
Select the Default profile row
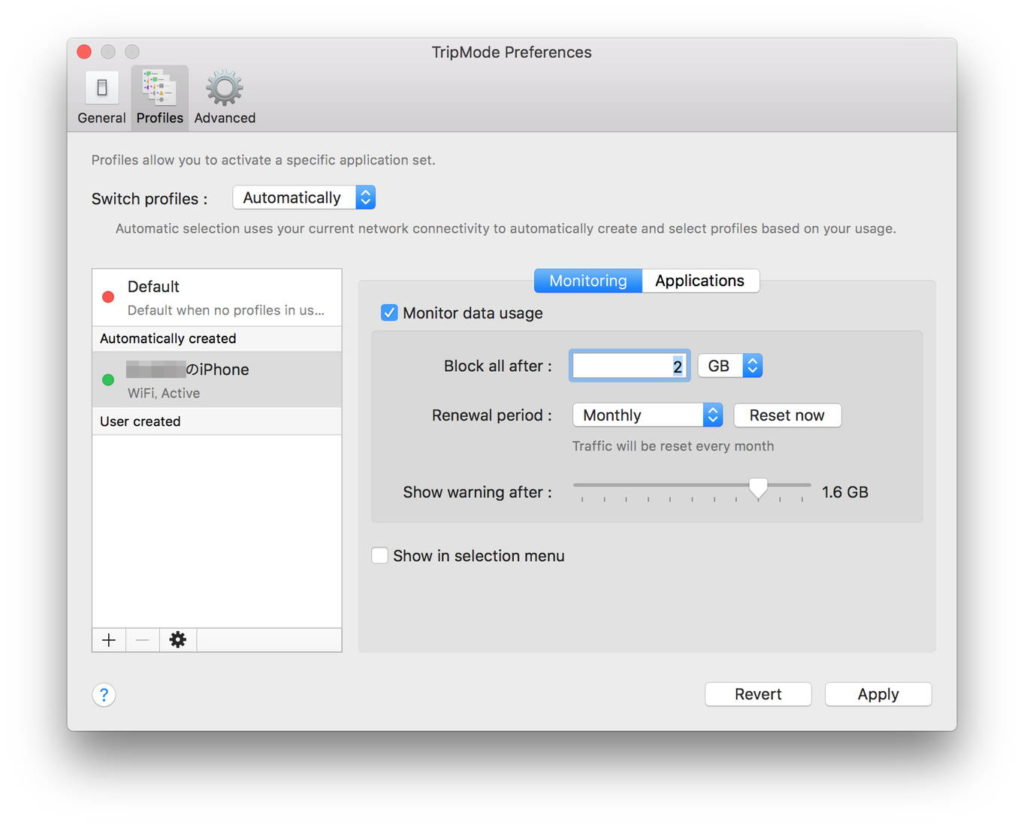click(217, 297)
